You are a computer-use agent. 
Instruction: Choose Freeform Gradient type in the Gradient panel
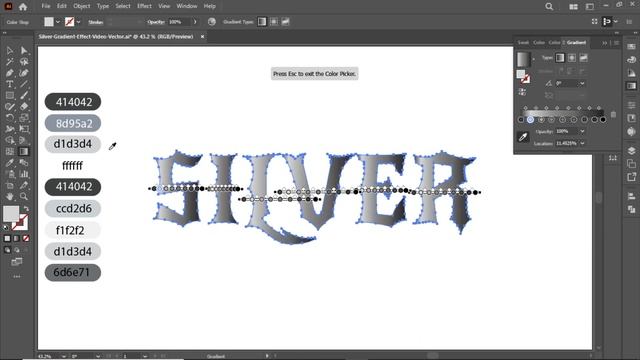point(584,58)
